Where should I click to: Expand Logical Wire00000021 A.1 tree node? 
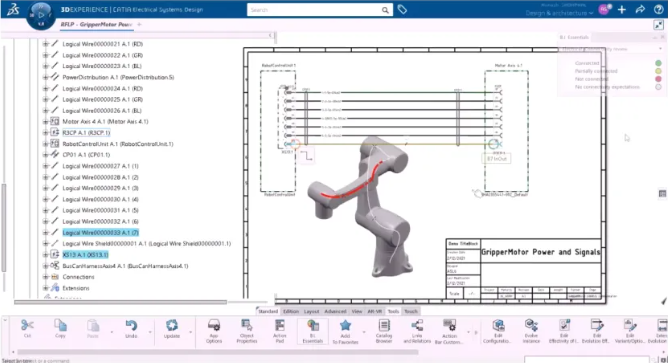[x=46, y=44]
